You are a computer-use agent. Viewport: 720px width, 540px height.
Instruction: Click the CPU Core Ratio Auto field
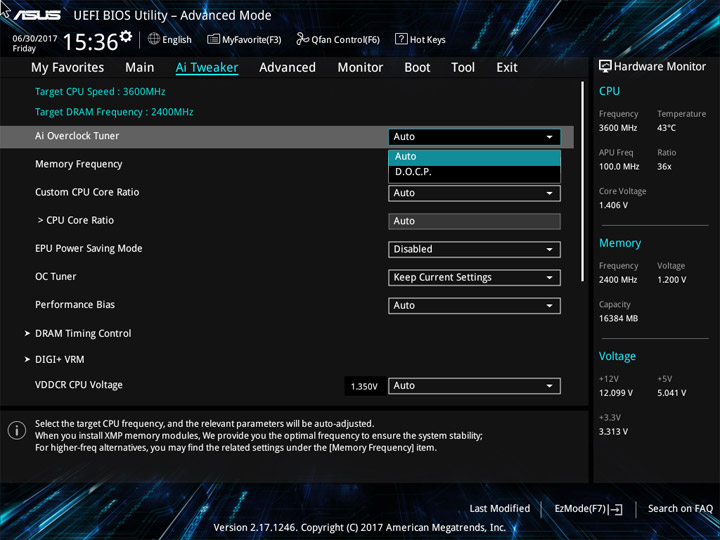click(474, 221)
